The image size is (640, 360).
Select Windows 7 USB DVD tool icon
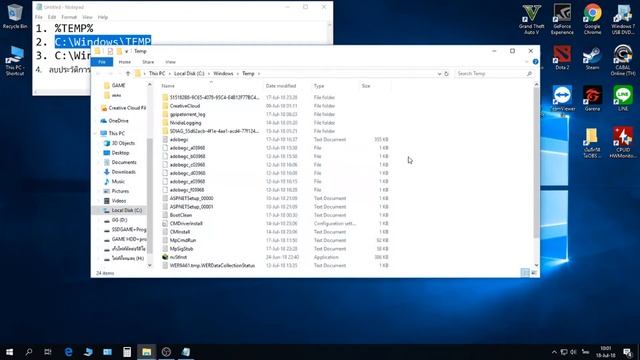(x=622, y=19)
